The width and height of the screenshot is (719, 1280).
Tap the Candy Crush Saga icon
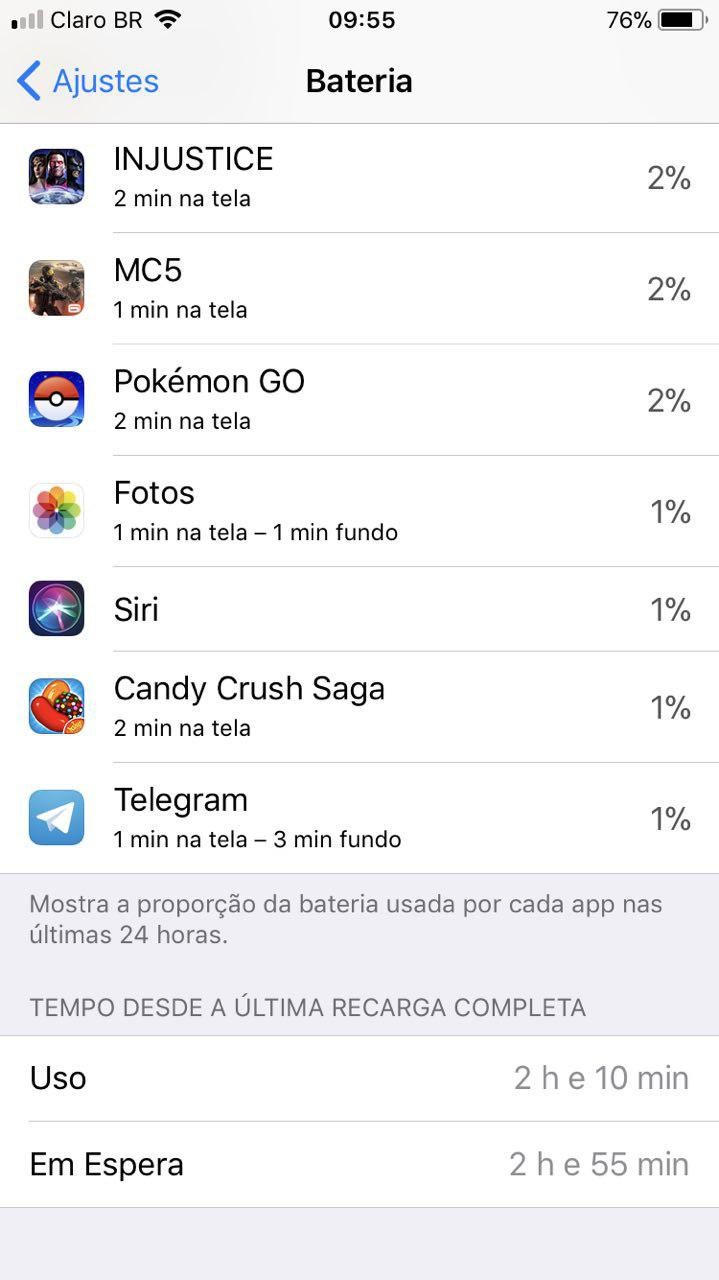[x=56, y=706]
